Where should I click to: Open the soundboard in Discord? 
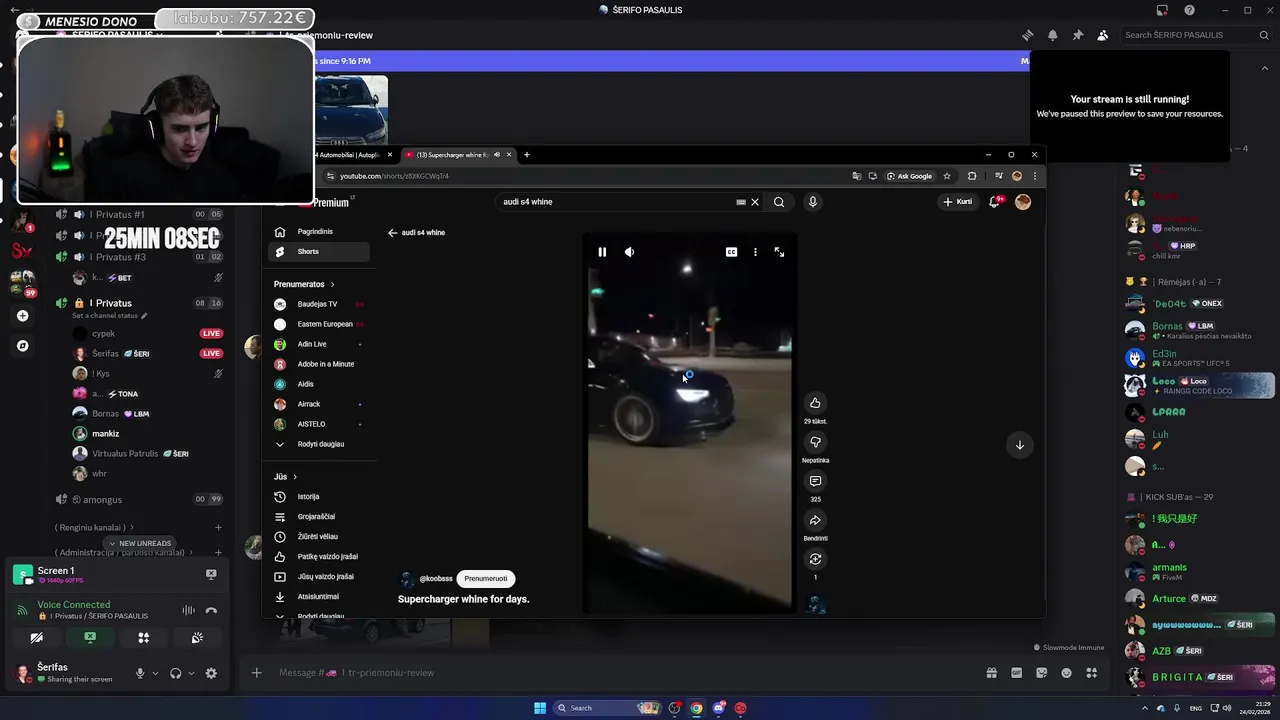(x=197, y=638)
